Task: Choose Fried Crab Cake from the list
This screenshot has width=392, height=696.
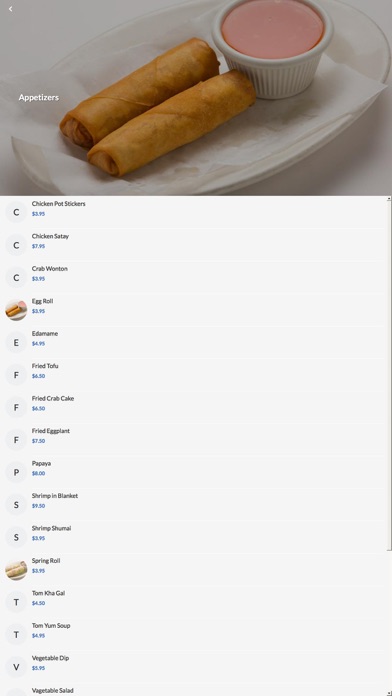Action: click(193, 407)
